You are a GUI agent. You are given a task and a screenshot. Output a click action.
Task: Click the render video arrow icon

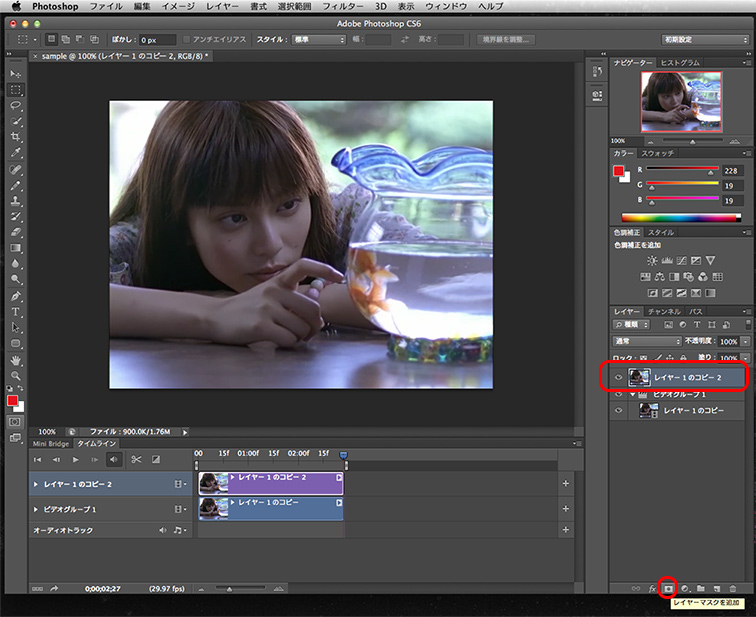tap(54, 589)
